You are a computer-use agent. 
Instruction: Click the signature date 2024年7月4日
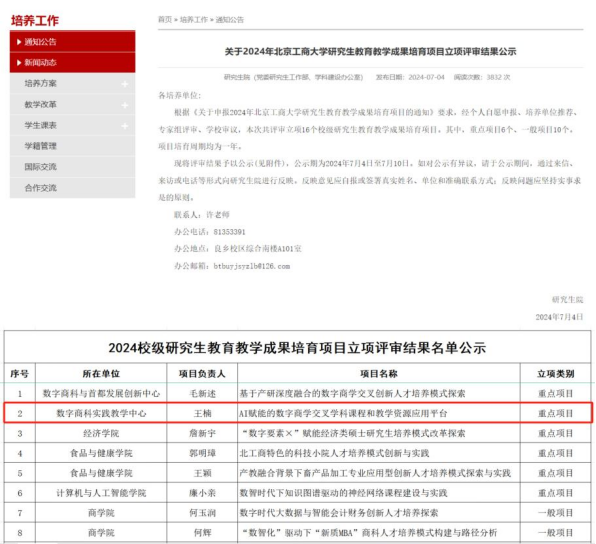[560, 317]
